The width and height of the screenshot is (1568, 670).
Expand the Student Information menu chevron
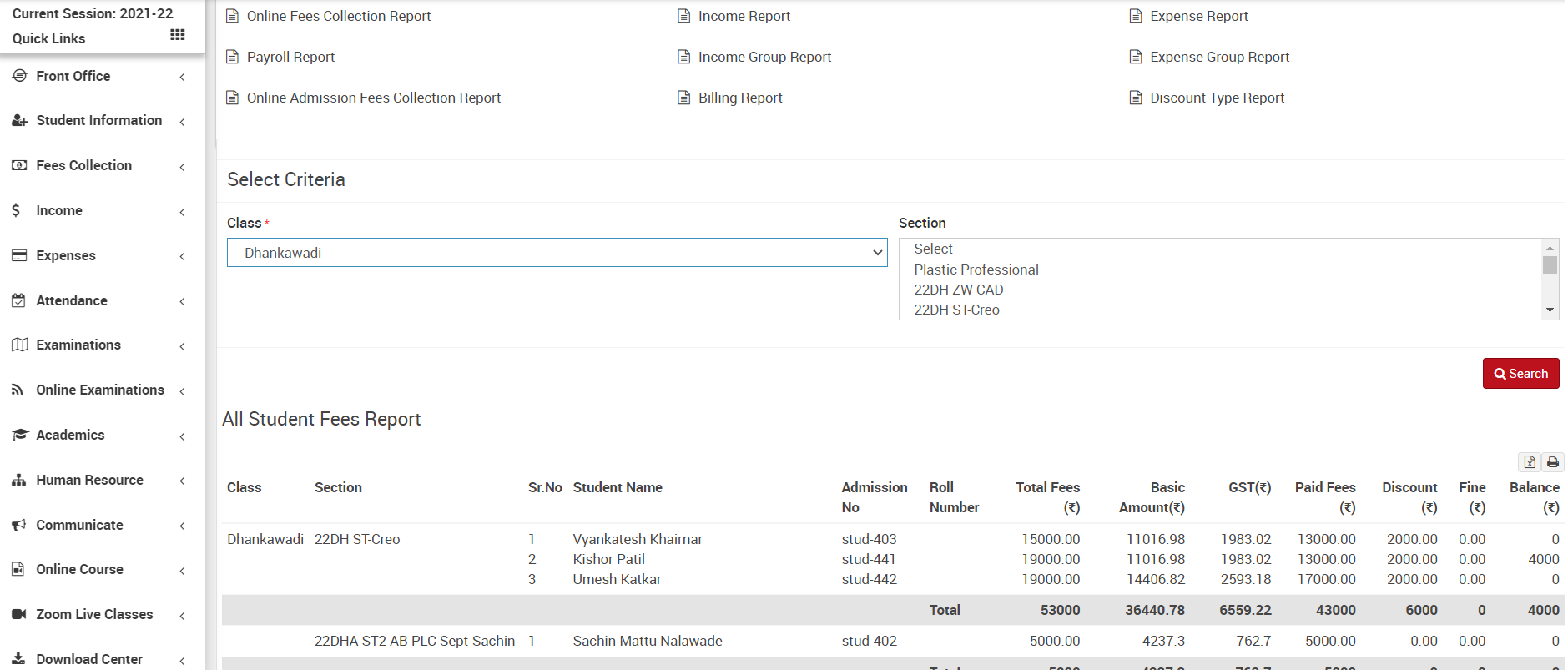point(182,122)
